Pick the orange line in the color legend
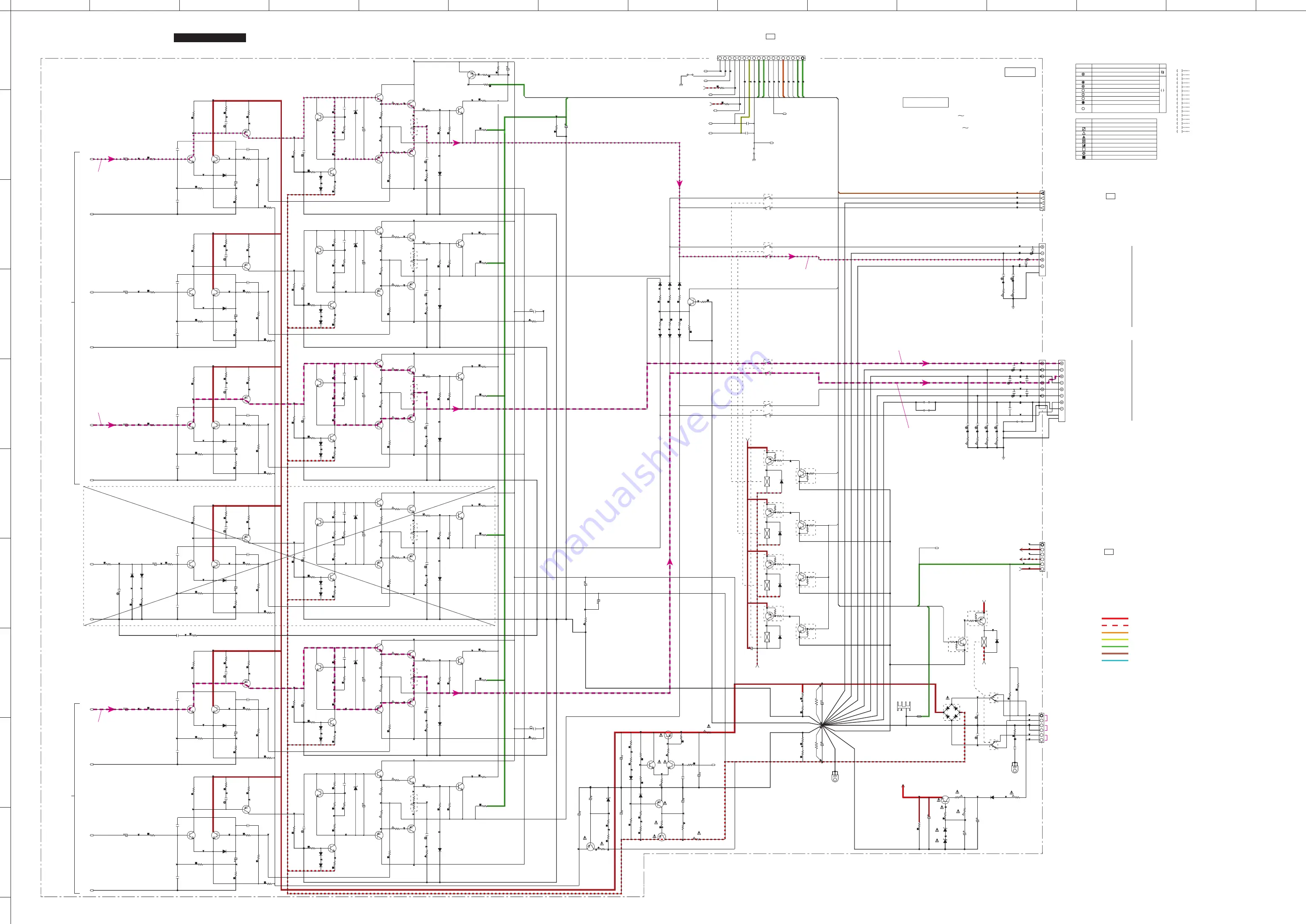This screenshot has height=924, width=1306. (1114, 632)
